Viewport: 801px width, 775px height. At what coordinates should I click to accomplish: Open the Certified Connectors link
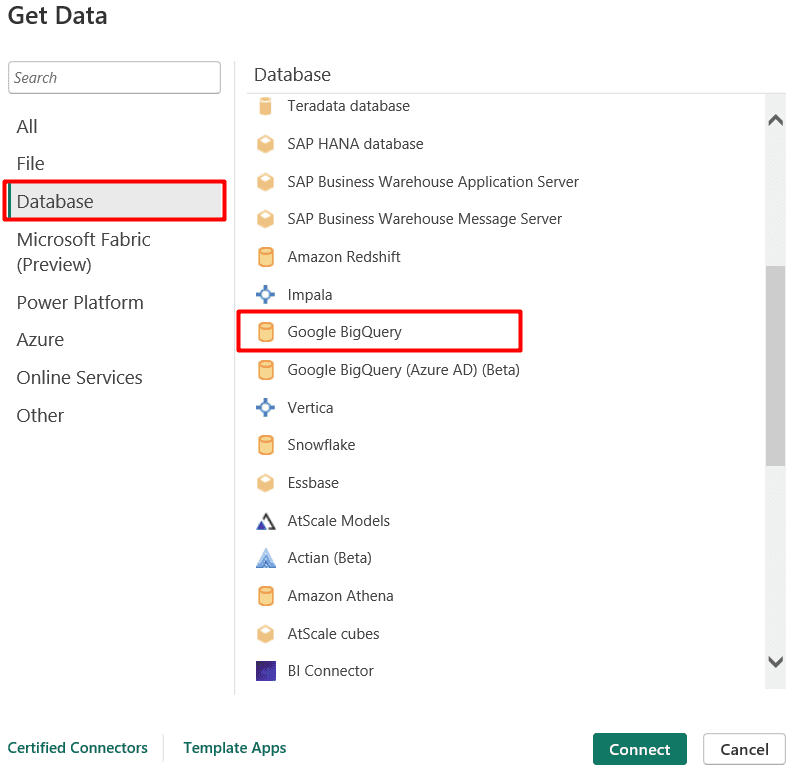(x=78, y=747)
